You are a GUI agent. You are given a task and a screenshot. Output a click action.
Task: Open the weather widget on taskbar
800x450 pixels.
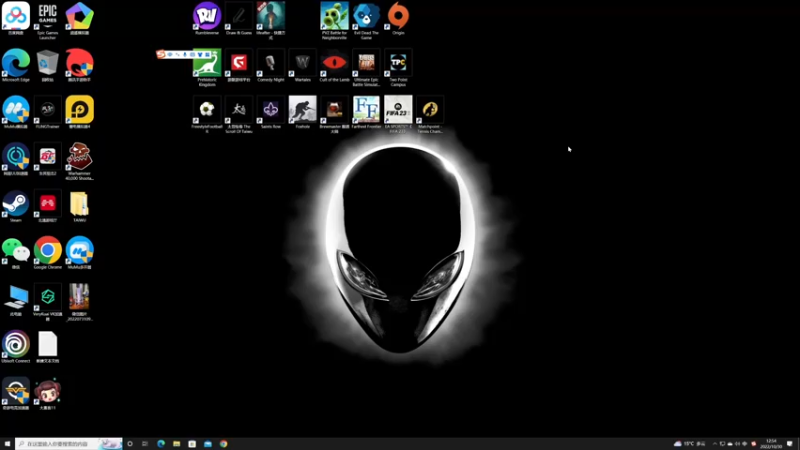click(690, 444)
